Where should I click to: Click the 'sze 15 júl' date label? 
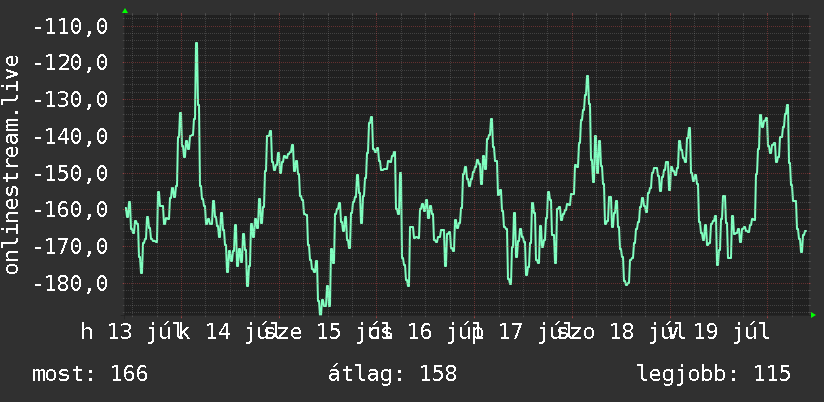(x=327, y=332)
